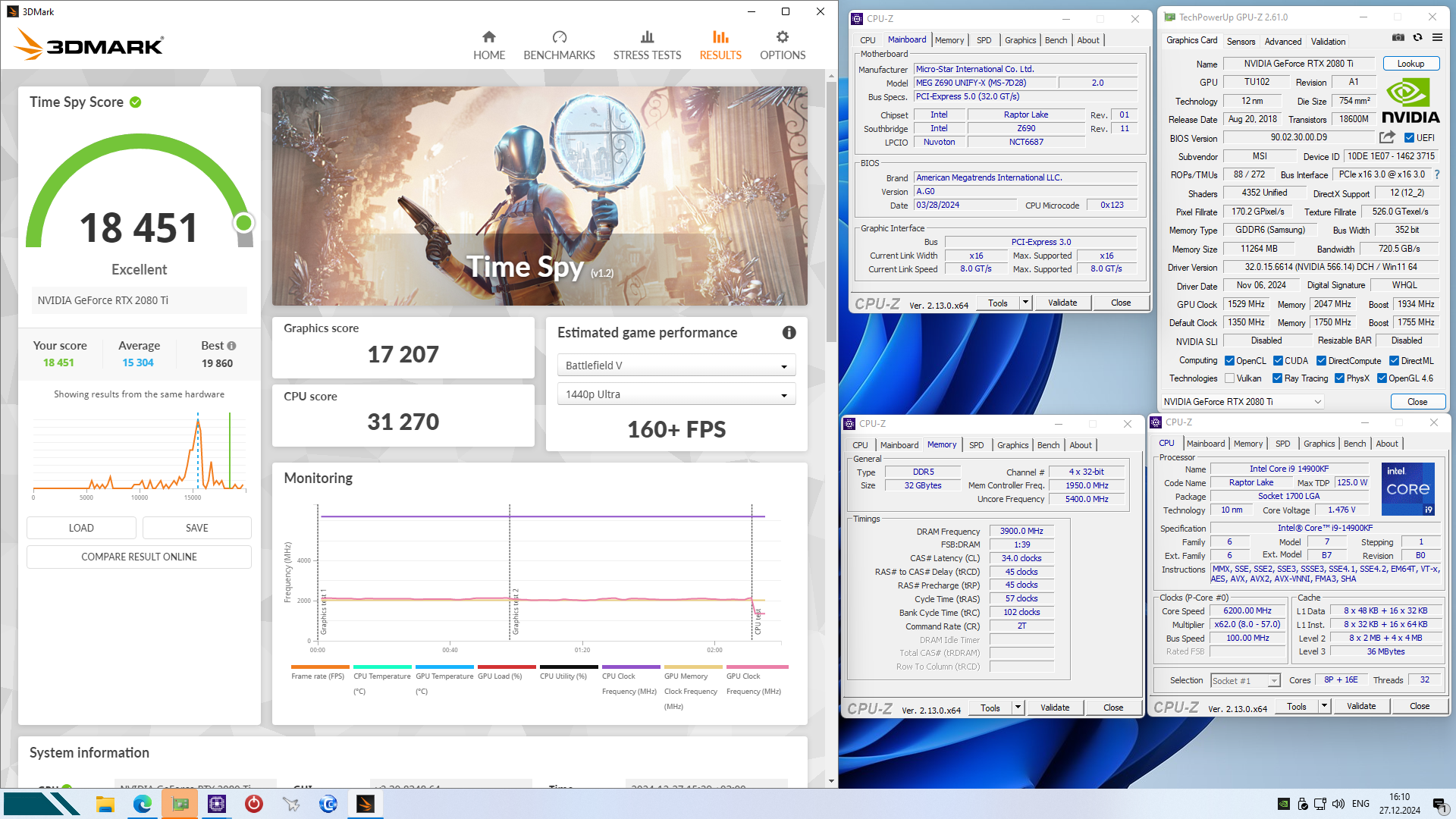This screenshot has width=1456, height=819.
Task: Click the Estimated game performance info icon
Action: coord(789,332)
